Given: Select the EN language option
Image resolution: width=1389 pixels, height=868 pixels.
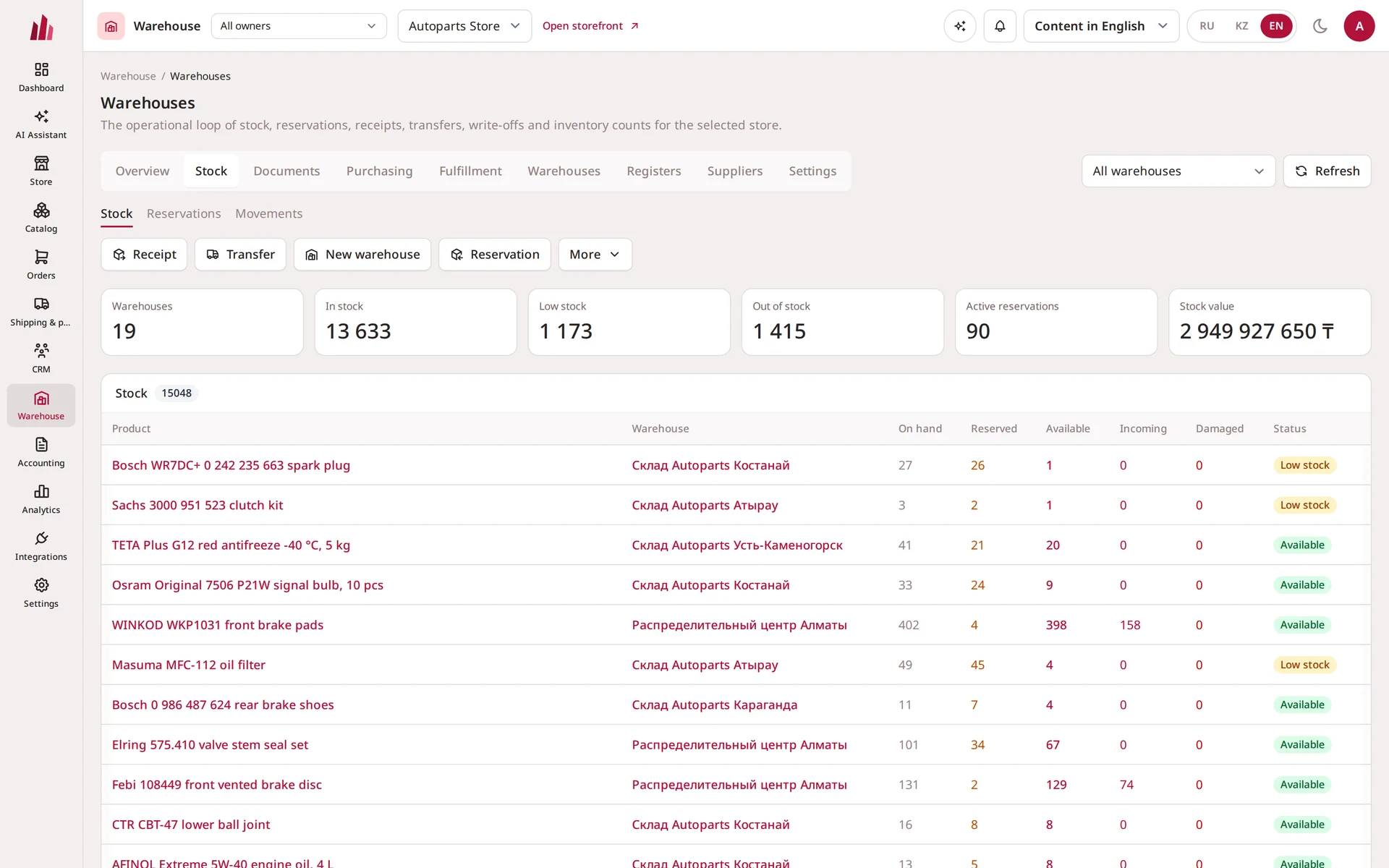Looking at the screenshot, I should pyautogui.click(x=1276, y=26).
